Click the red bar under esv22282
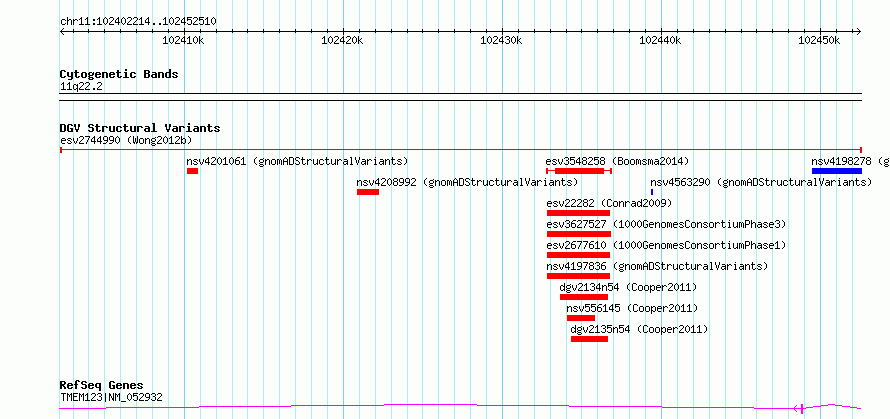Viewport: 890px width, 419px height. click(578, 213)
